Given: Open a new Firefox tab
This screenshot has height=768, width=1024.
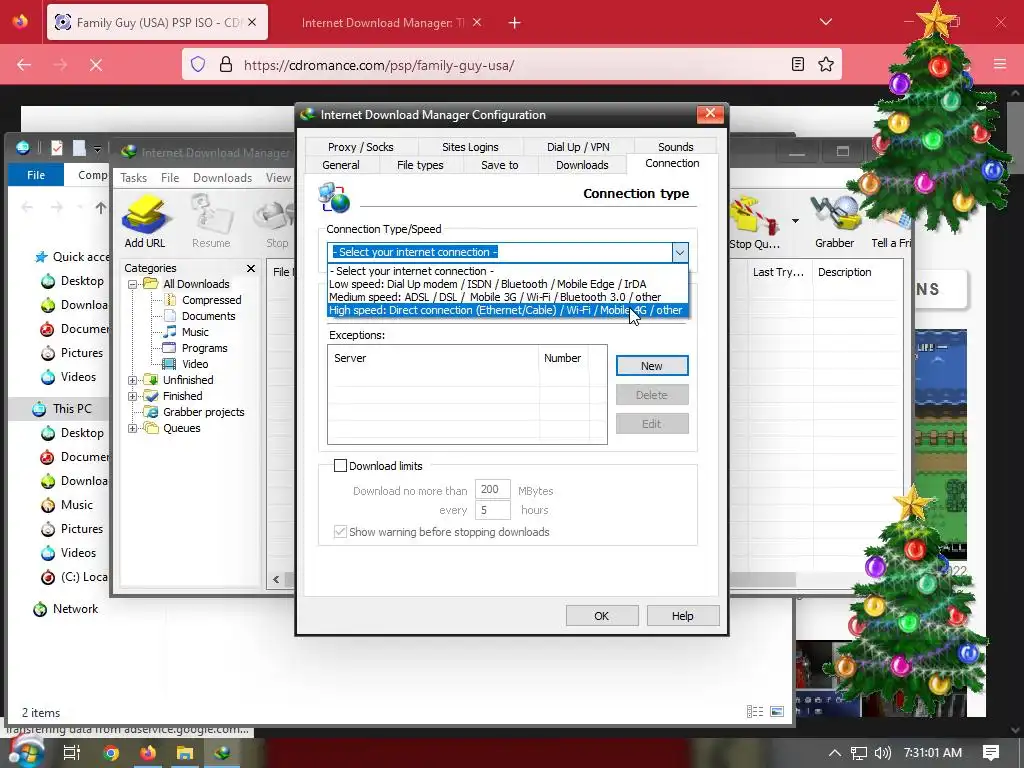Looking at the screenshot, I should tap(515, 23).
